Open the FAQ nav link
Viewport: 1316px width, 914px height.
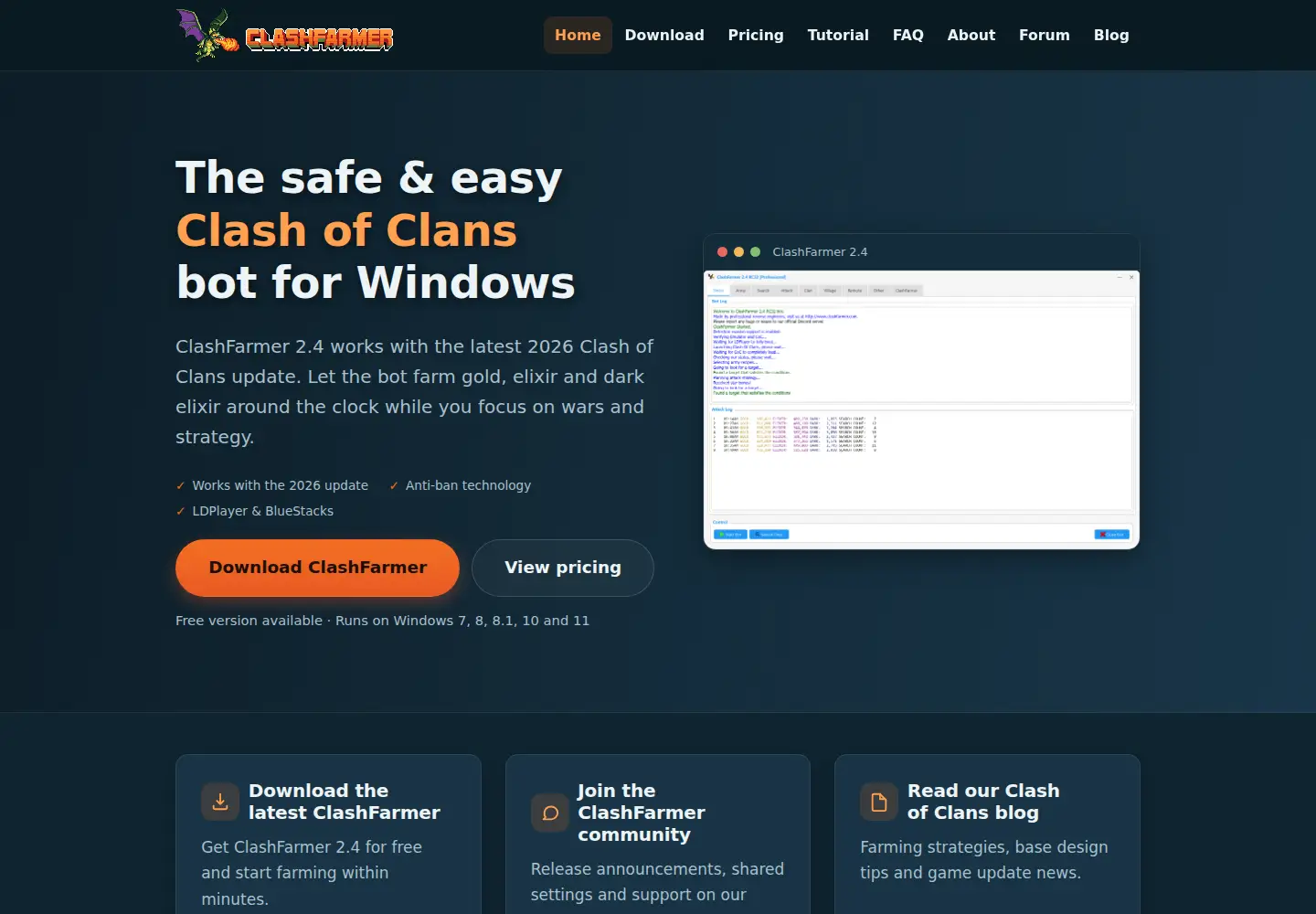tap(908, 35)
